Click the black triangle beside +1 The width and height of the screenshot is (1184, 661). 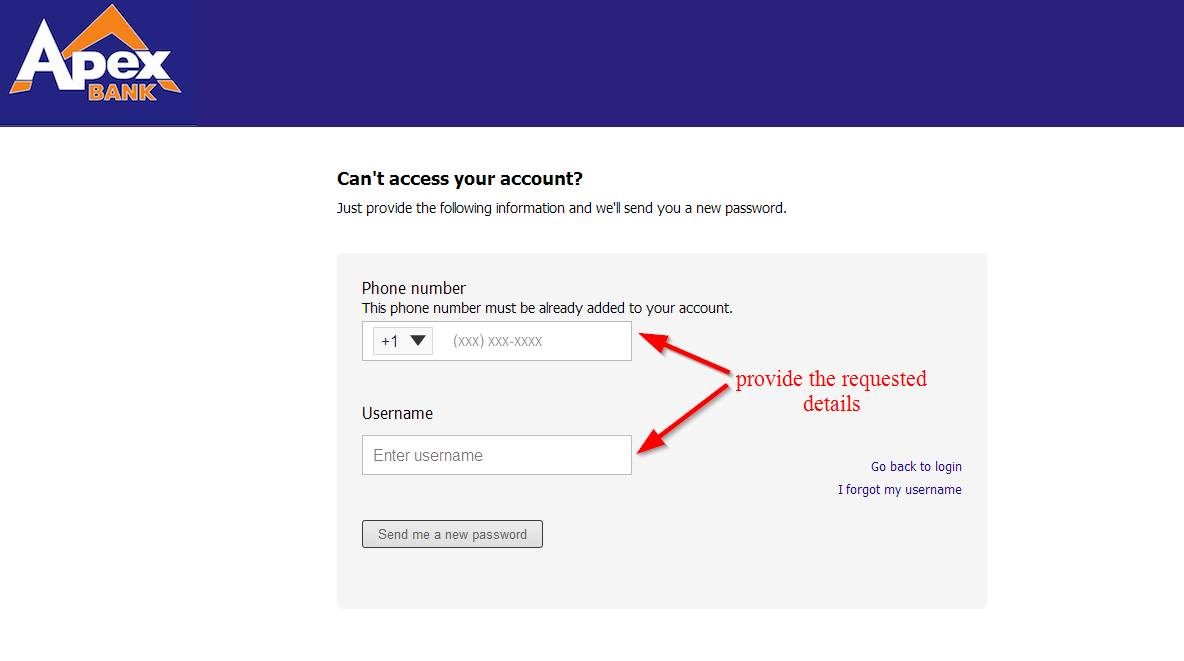pos(418,340)
